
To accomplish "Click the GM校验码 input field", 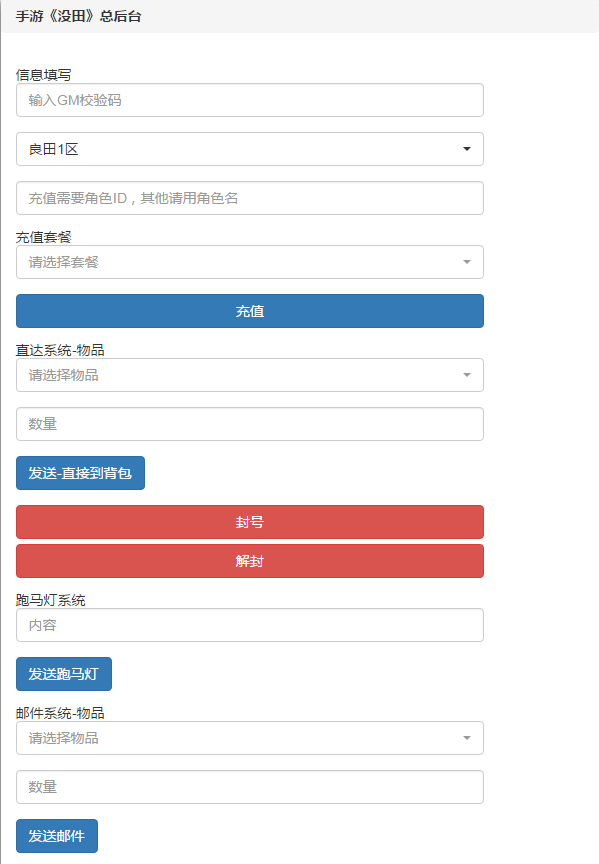I will coord(250,100).
